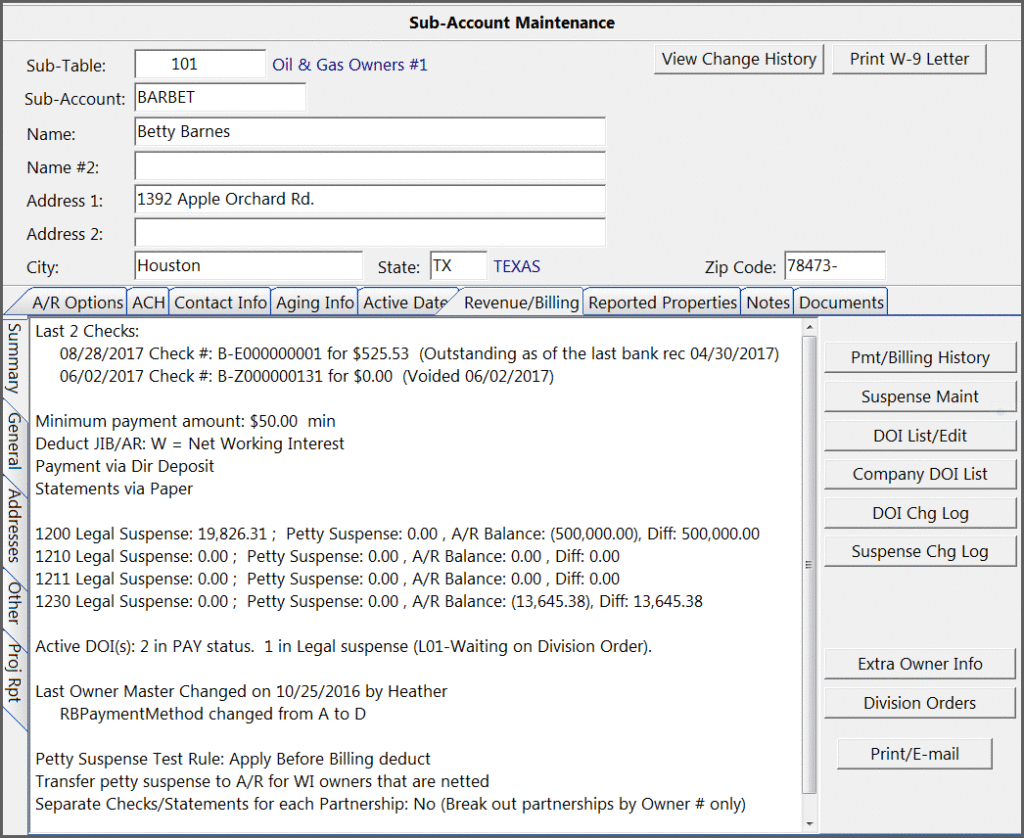
Task: Open Suspense Maint for this owner
Action: click(x=919, y=396)
